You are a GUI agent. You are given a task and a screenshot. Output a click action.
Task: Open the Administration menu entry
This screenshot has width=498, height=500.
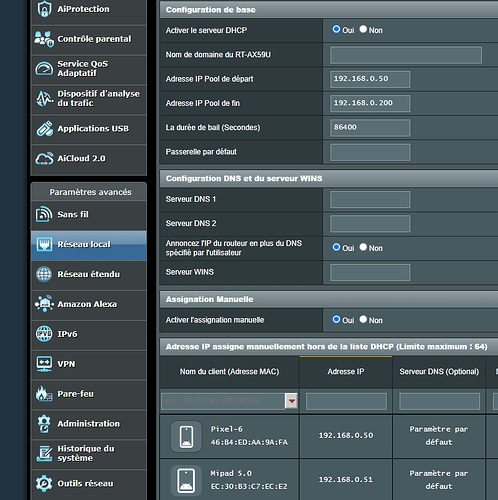pyautogui.click(x=89, y=424)
